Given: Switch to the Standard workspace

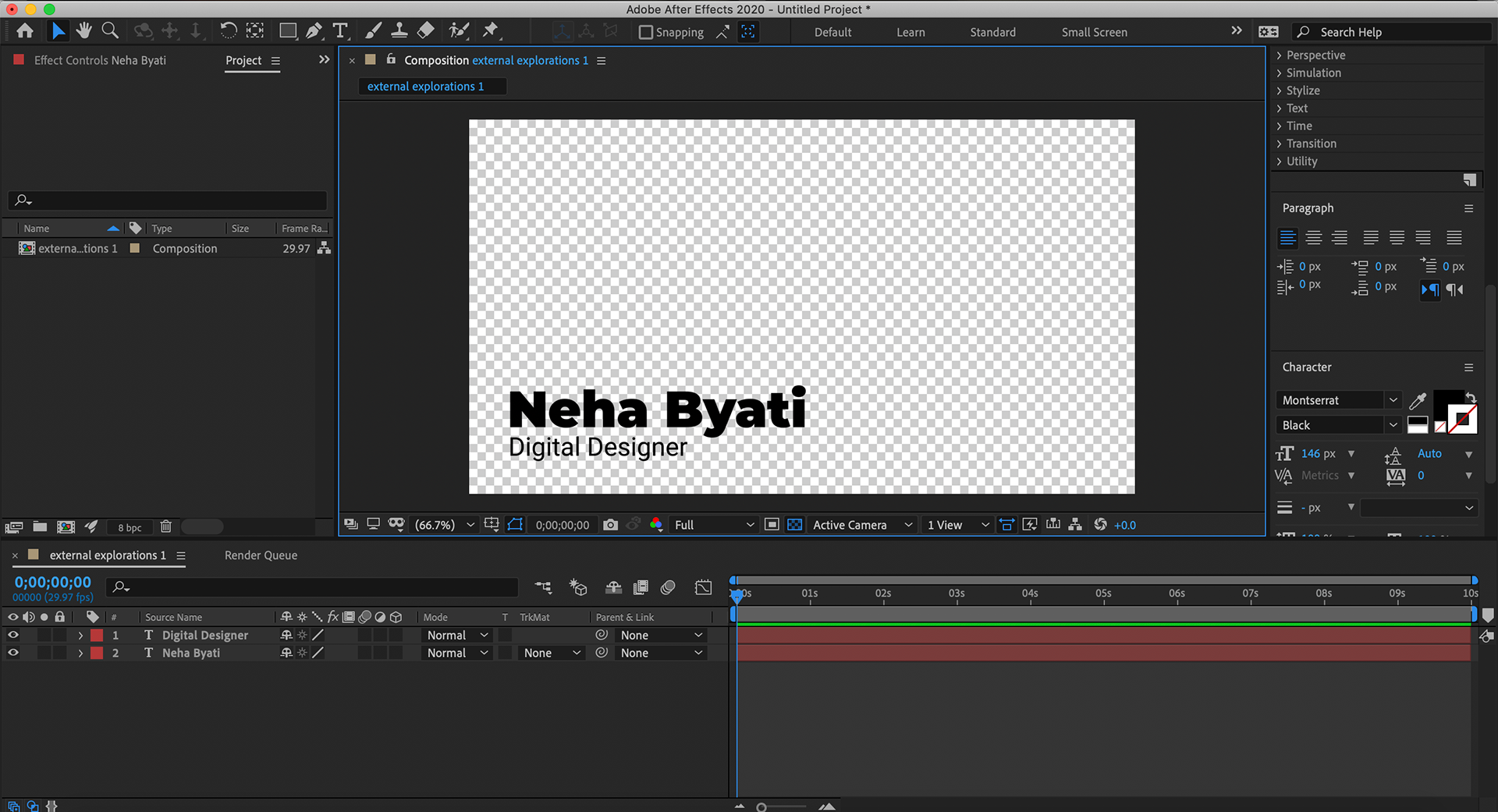Looking at the screenshot, I should (x=992, y=32).
